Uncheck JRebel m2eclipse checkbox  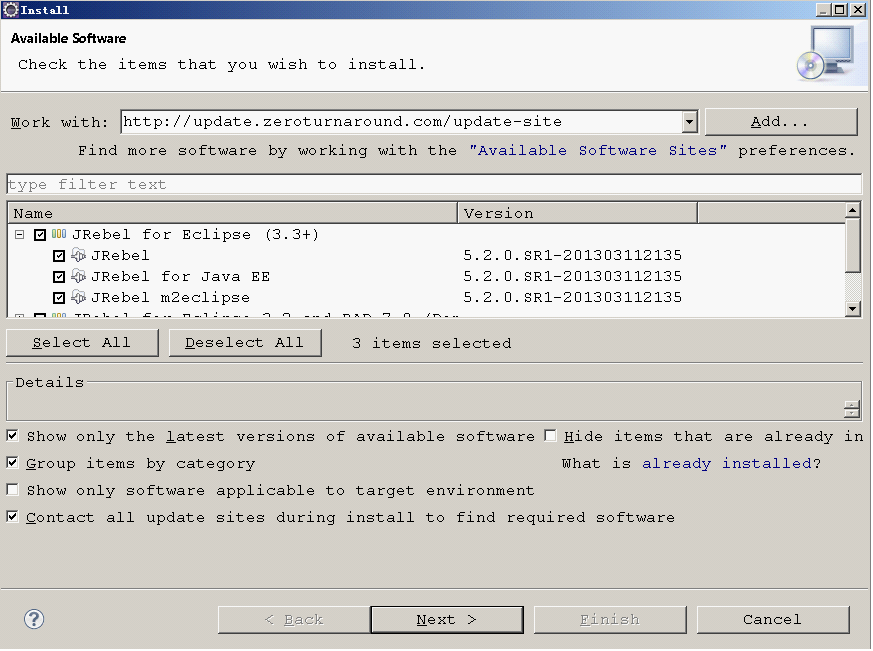click(x=59, y=298)
